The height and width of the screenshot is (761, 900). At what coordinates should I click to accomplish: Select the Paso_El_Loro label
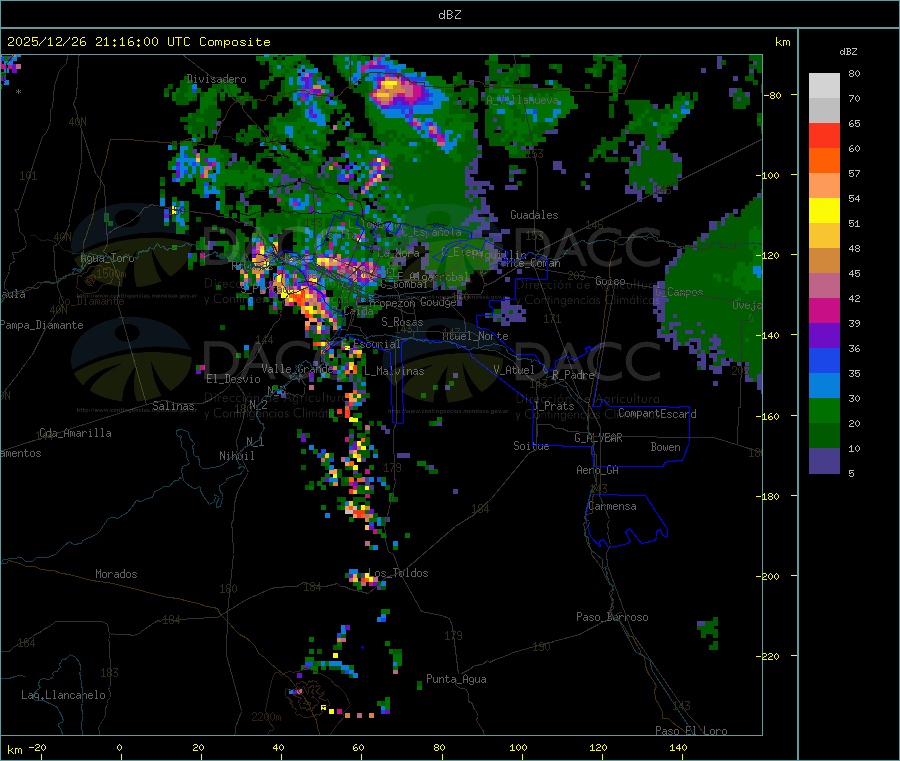(691, 731)
